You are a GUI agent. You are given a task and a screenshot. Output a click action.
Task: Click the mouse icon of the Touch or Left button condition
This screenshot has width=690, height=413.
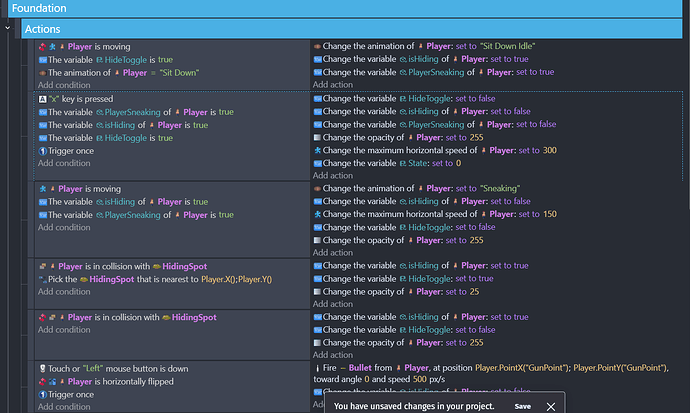tap(41, 369)
